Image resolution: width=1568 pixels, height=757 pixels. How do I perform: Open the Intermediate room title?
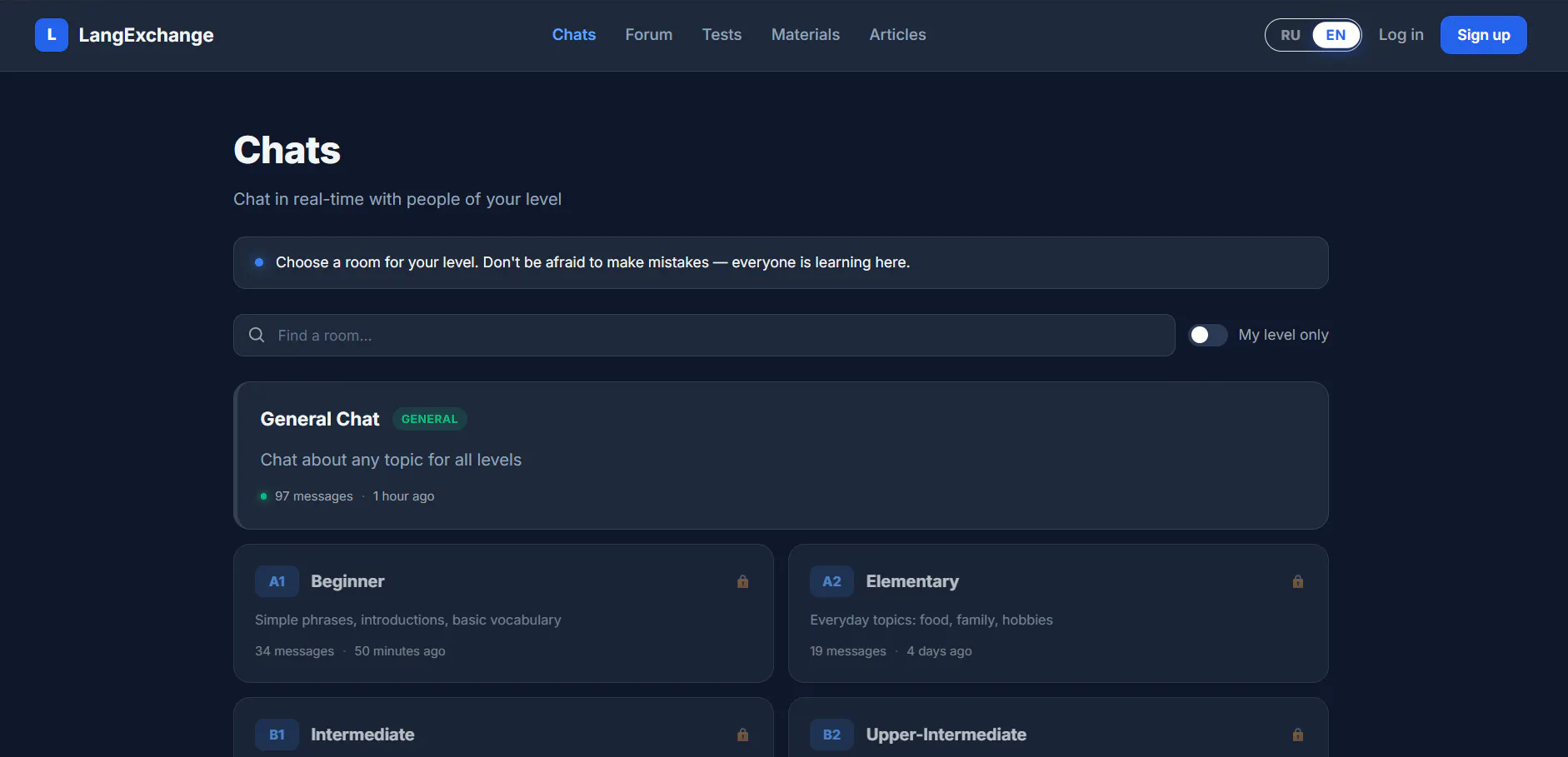[x=362, y=735]
